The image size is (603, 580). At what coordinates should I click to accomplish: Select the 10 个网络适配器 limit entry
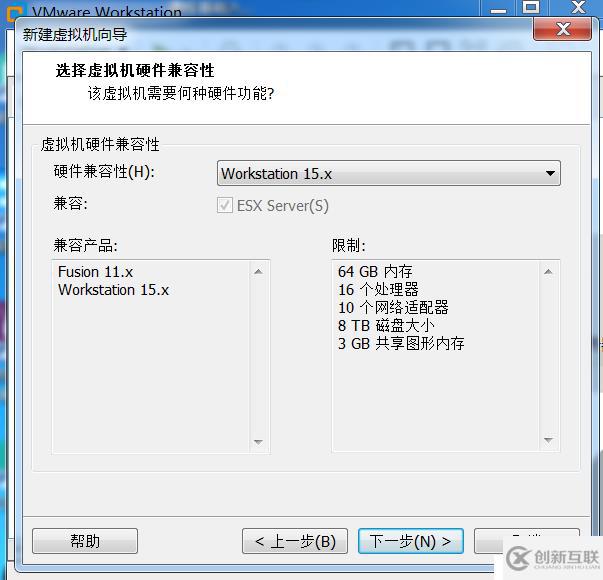pos(393,307)
